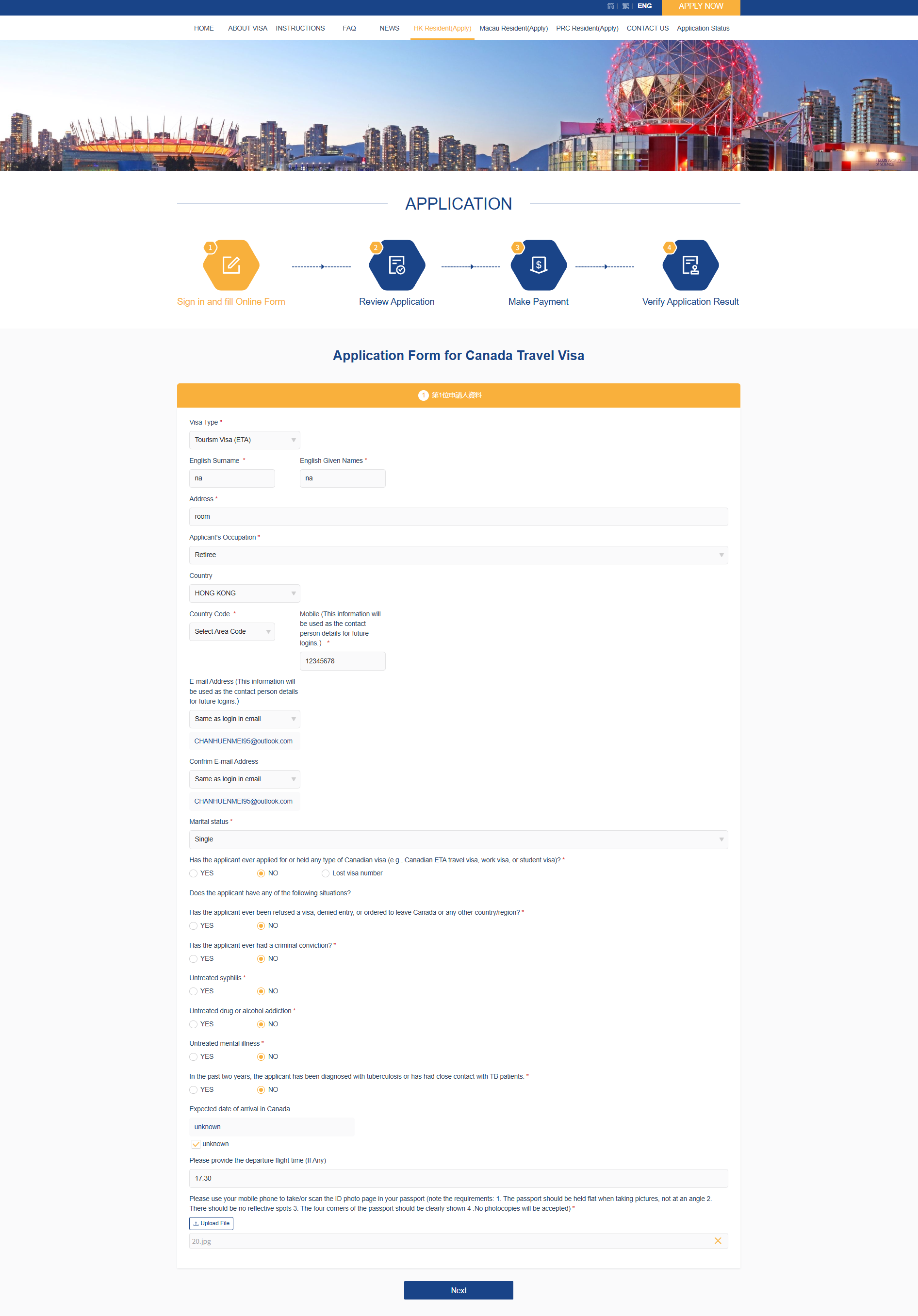Click the Verify Application Result step icon
This screenshot has width=918, height=1316.
pos(690,265)
